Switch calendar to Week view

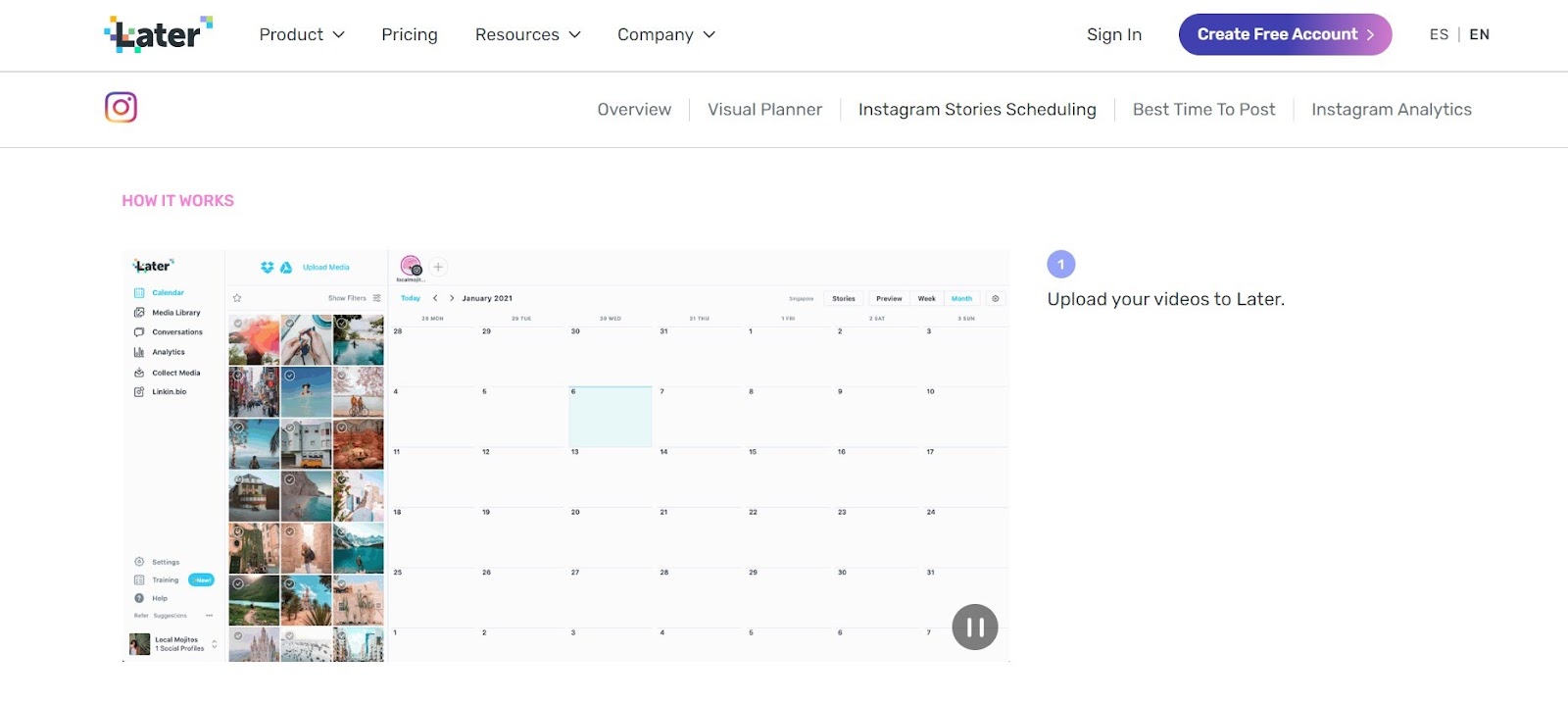coord(927,298)
